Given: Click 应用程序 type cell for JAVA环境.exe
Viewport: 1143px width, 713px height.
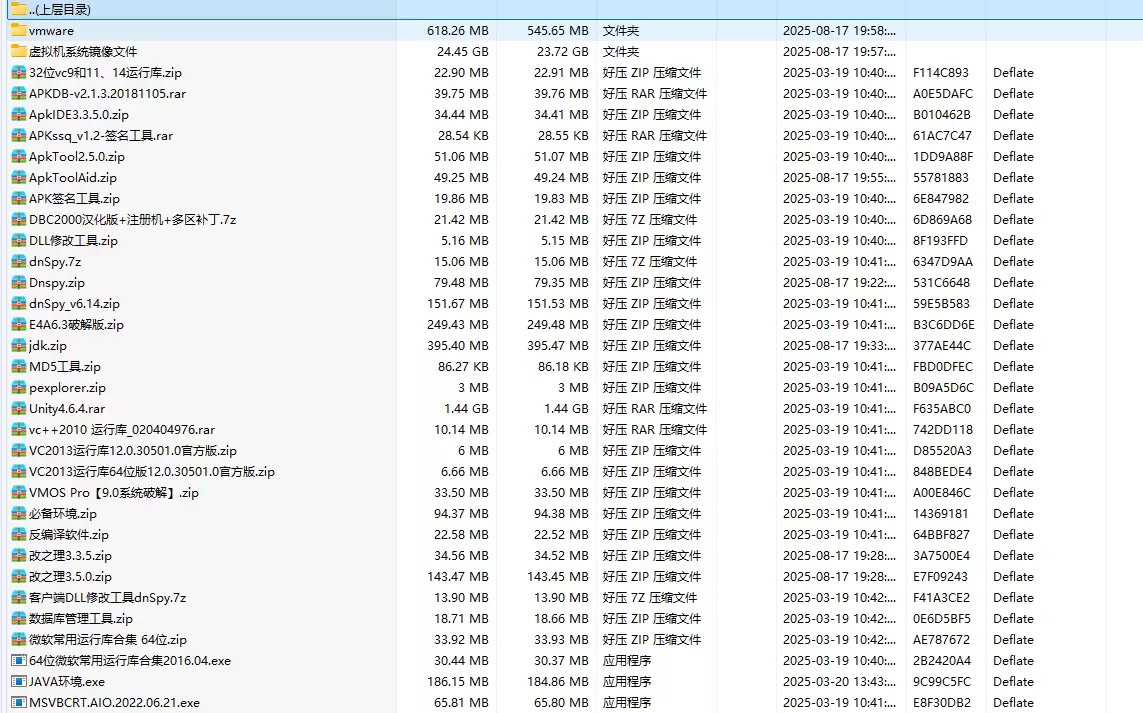Looking at the screenshot, I should coord(628,682).
